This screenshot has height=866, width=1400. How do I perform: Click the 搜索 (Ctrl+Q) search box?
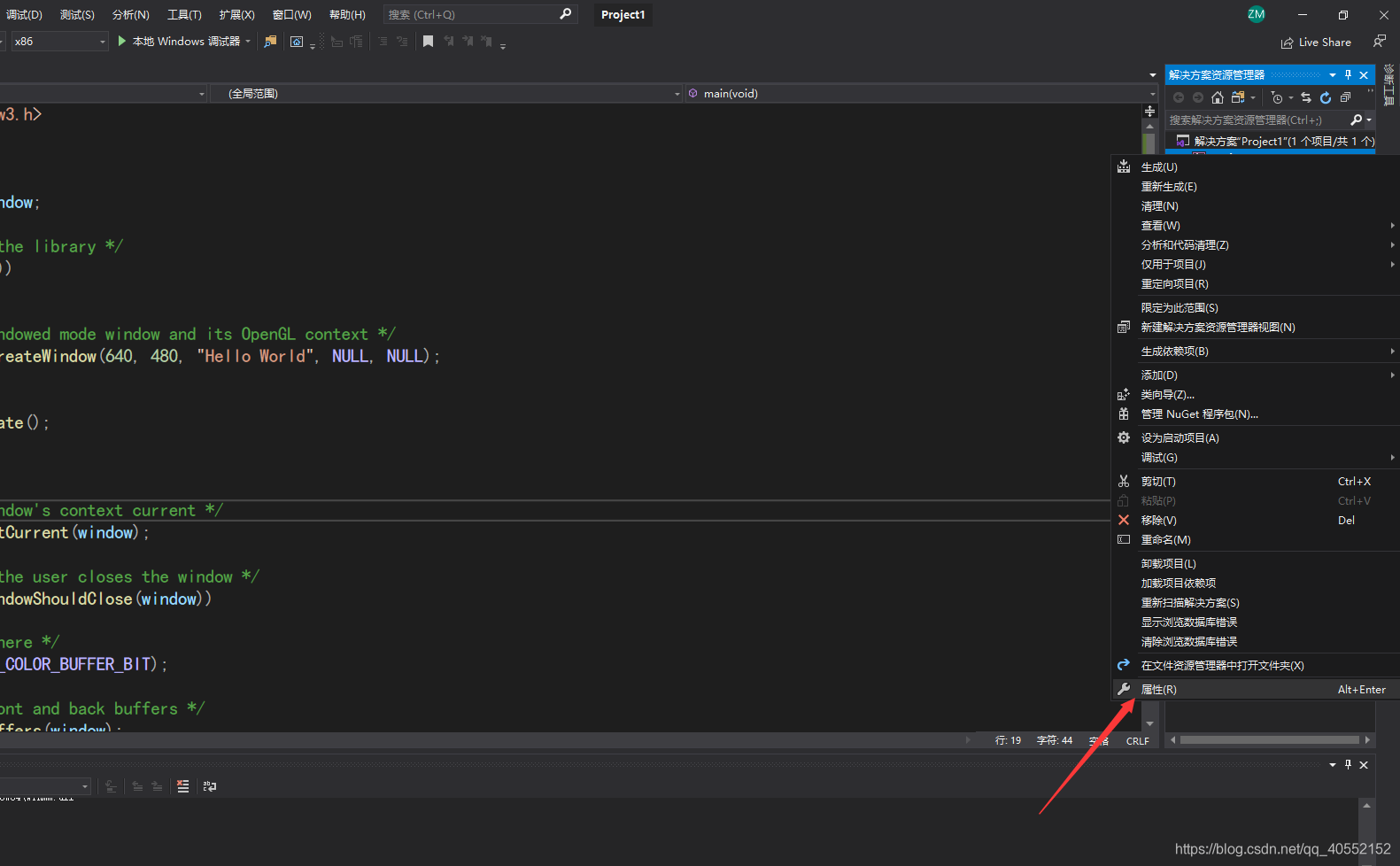click(x=480, y=14)
